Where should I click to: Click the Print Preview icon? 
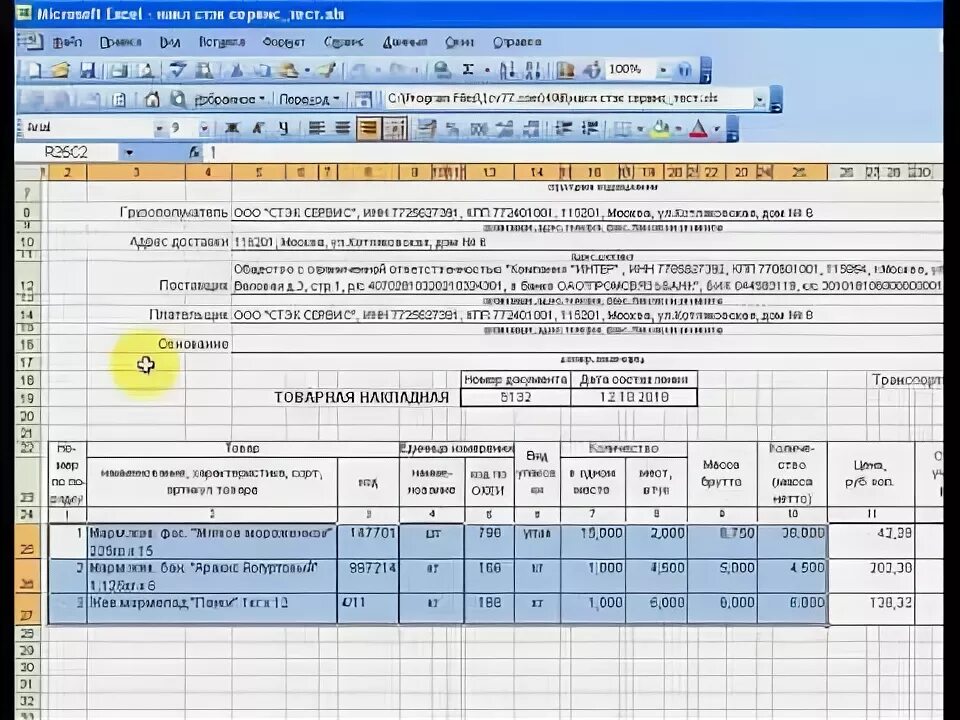coord(146,70)
